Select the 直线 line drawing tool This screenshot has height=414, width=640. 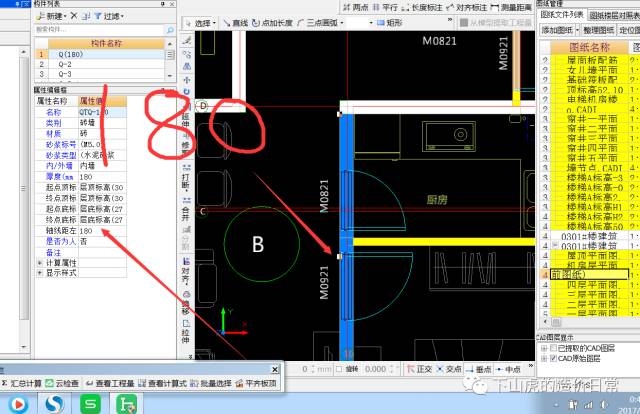[236, 22]
